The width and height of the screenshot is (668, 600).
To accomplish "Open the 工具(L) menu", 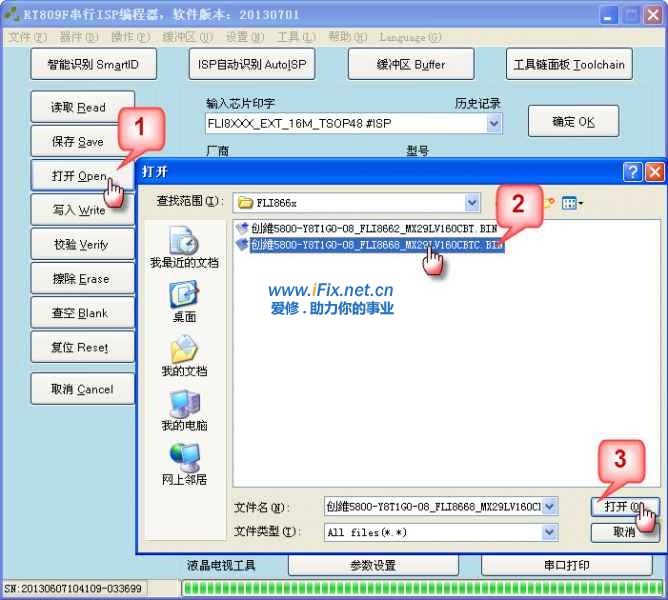I will tap(296, 37).
